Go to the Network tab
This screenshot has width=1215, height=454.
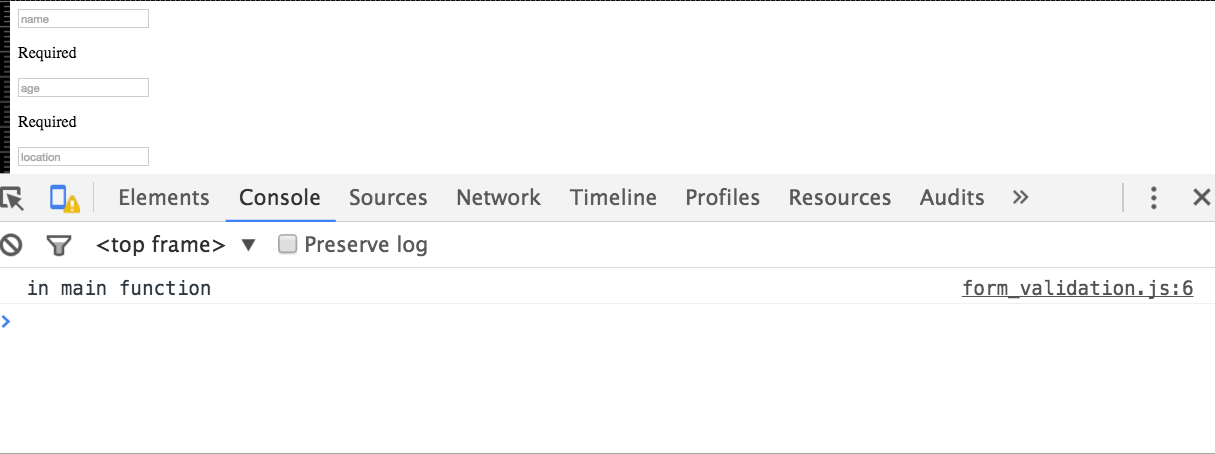(x=498, y=198)
